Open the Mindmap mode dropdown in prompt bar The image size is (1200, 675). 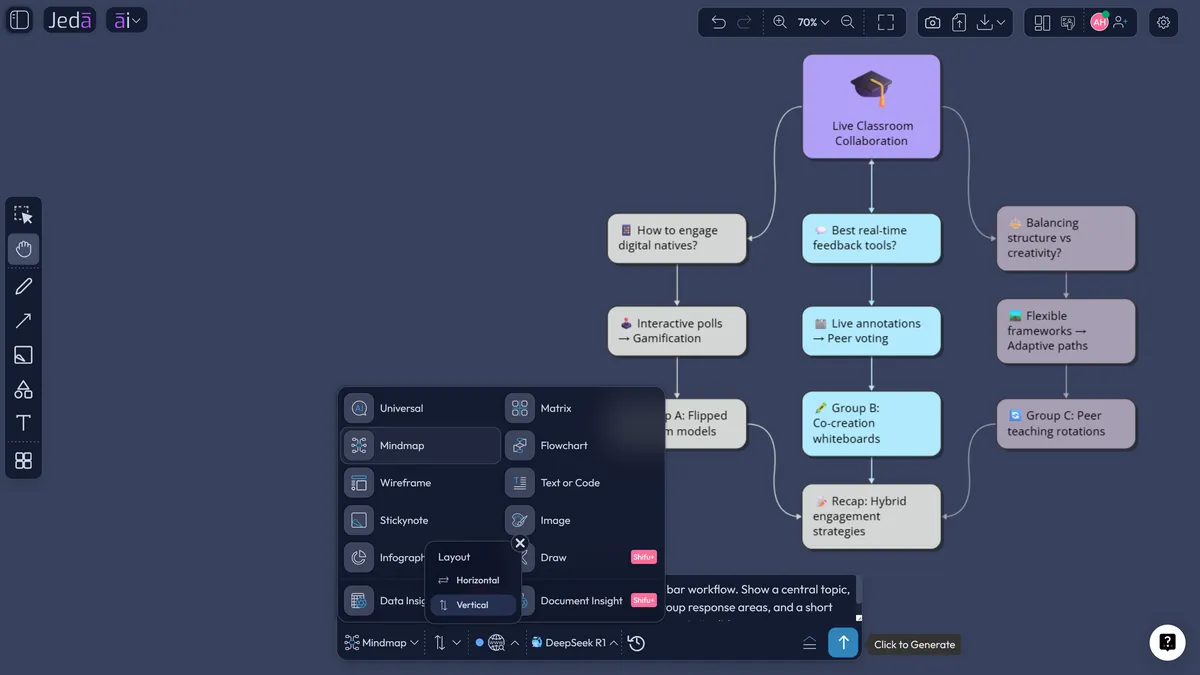click(x=381, y=643)
